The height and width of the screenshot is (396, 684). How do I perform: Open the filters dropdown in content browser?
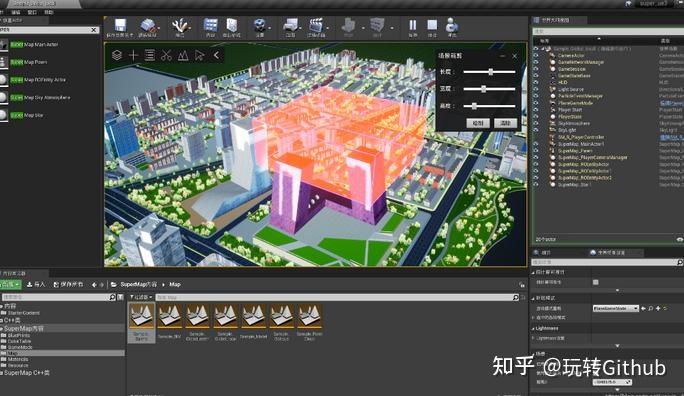[141, 297]
